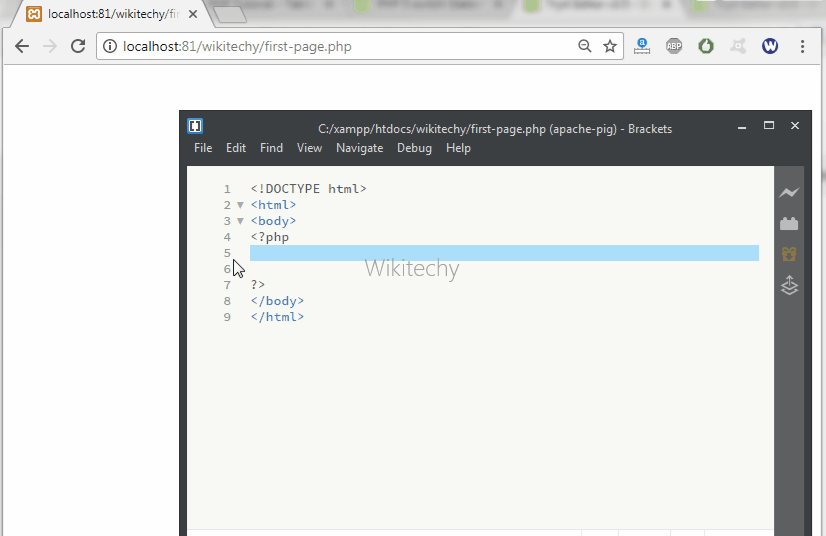The image size is (826, 536).
Task: Collapse the html tag fold arrow
Action: point(240,205)
